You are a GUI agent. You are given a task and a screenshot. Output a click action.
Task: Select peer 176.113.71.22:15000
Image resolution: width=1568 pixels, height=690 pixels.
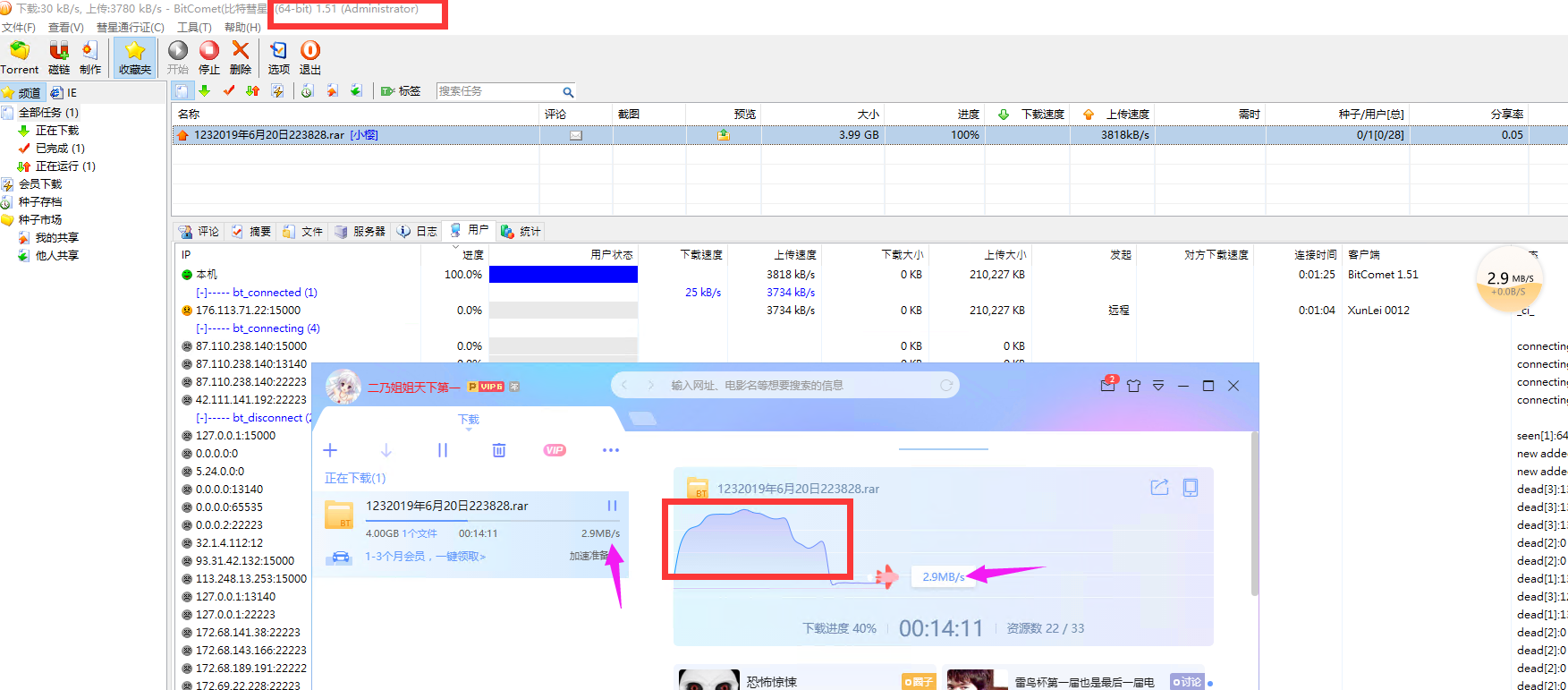click(x=248, y=311)
